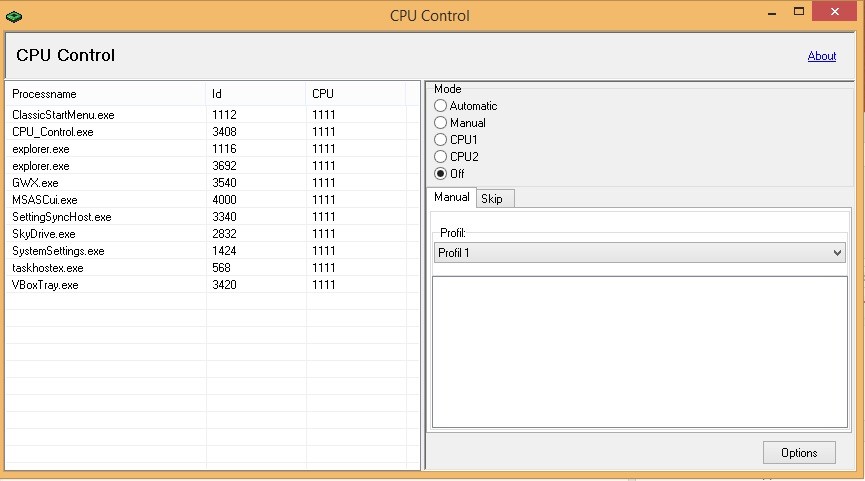The image size is (865, 481).
Task: Click the Id value 3408
Action: coord(224,132)
